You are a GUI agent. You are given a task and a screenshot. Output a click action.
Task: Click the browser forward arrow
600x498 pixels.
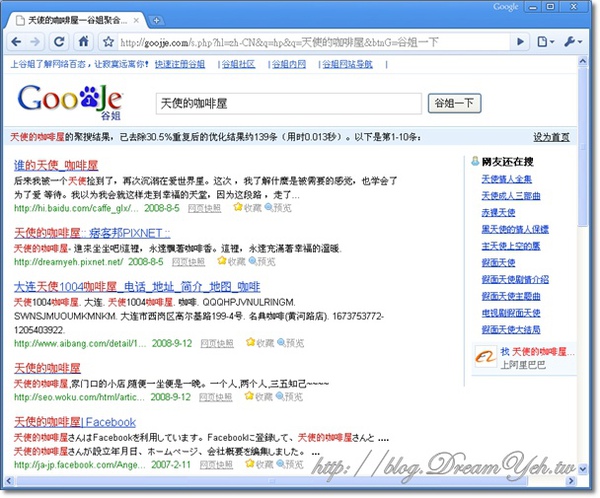click(35, 42)
